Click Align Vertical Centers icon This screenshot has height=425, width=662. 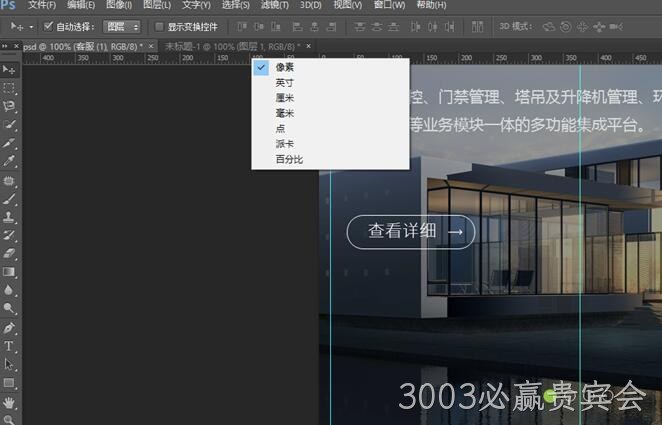[x=259, y=27]
